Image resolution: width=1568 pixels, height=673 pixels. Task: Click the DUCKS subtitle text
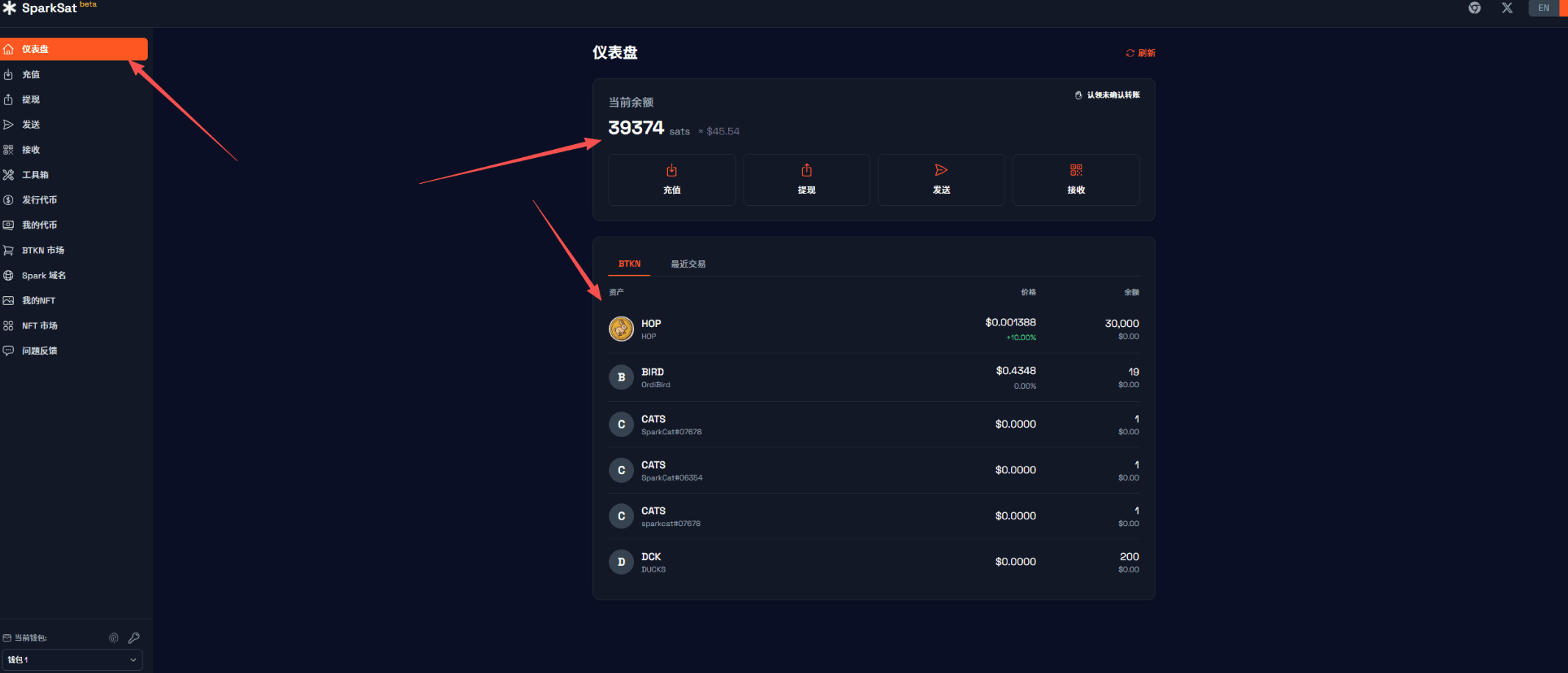coord(653,570)
